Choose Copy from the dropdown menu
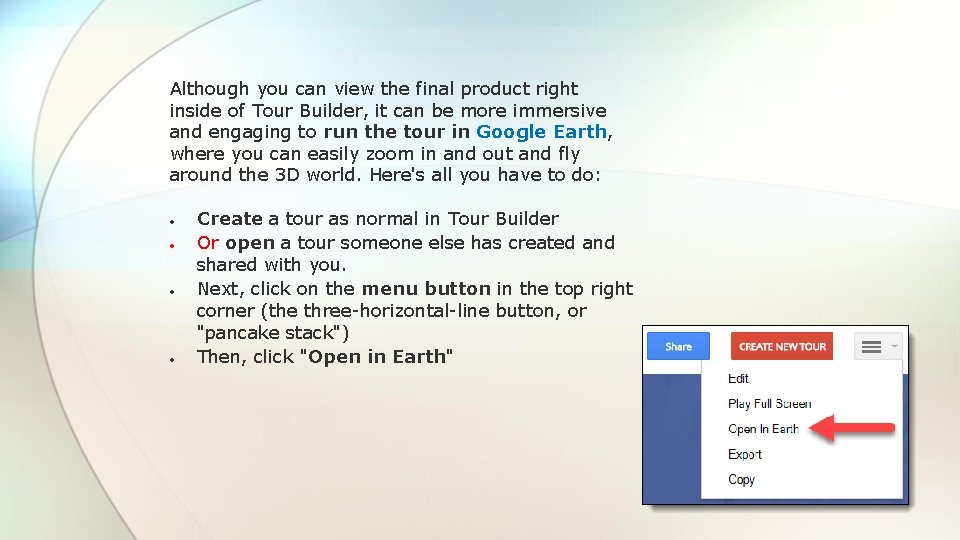The height and width of the screenshot is (540, 960). (x=741, y=479)
